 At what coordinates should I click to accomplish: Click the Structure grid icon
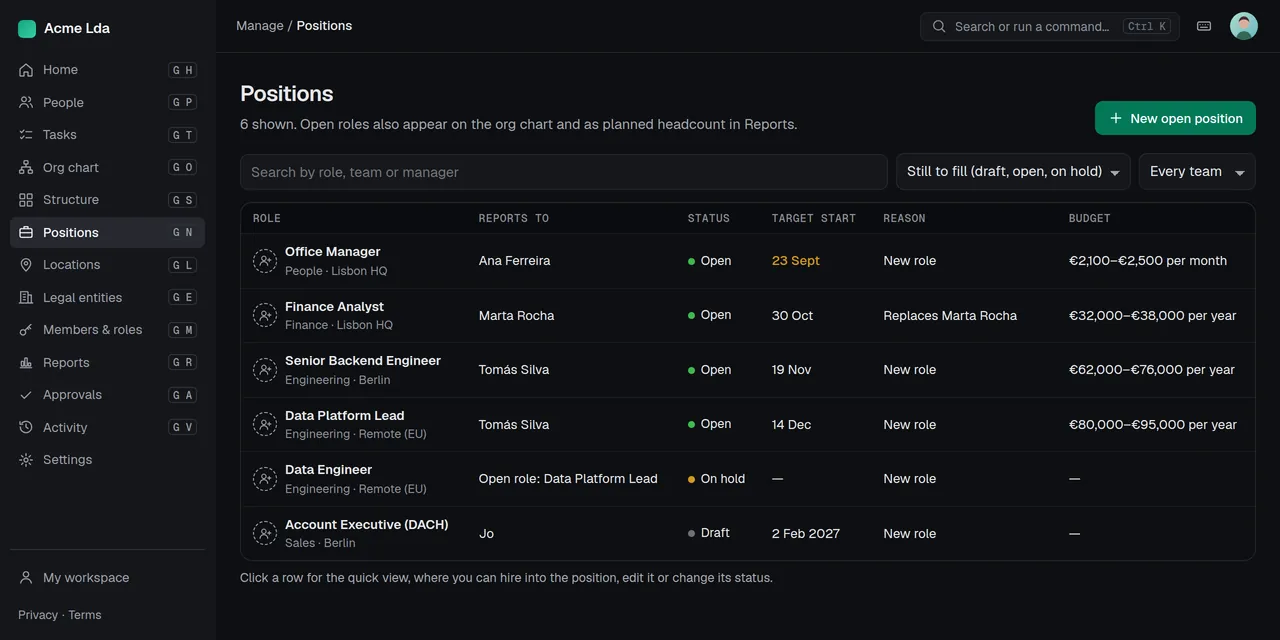26,200
